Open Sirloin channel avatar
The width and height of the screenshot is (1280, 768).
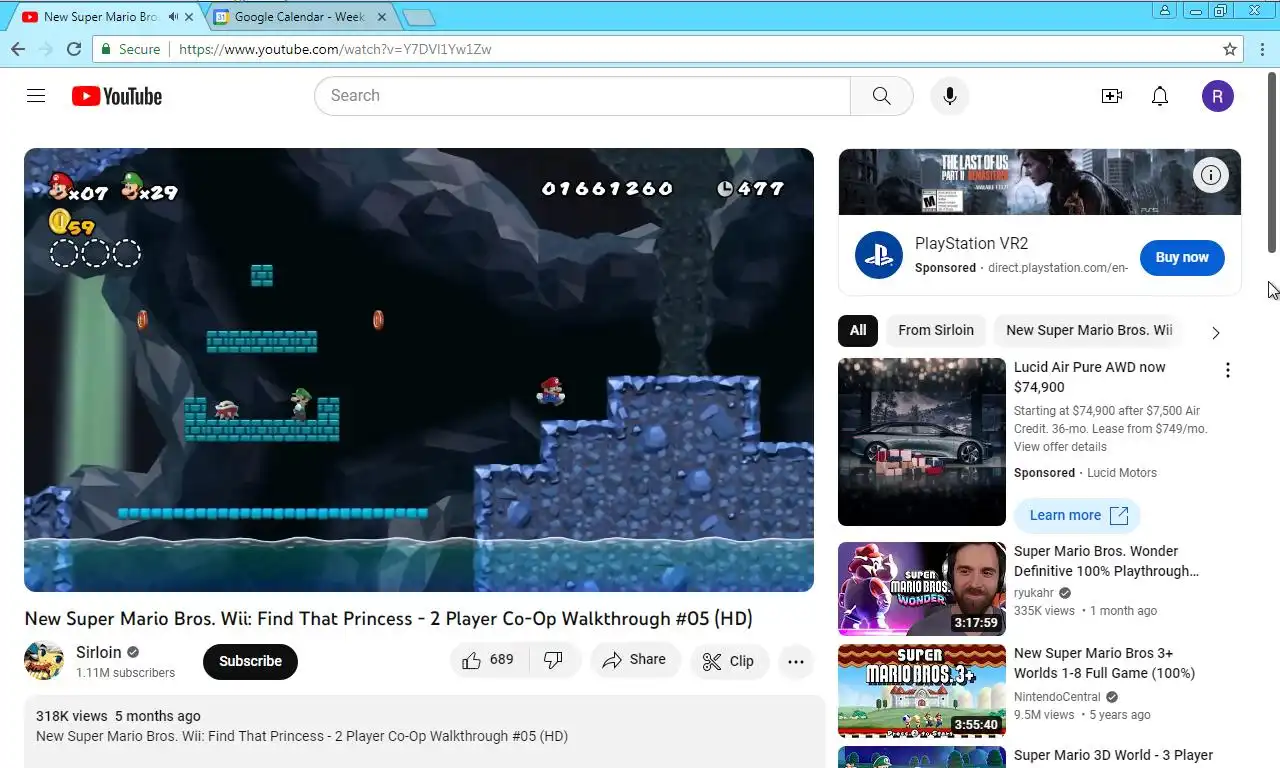coord(44,661)
